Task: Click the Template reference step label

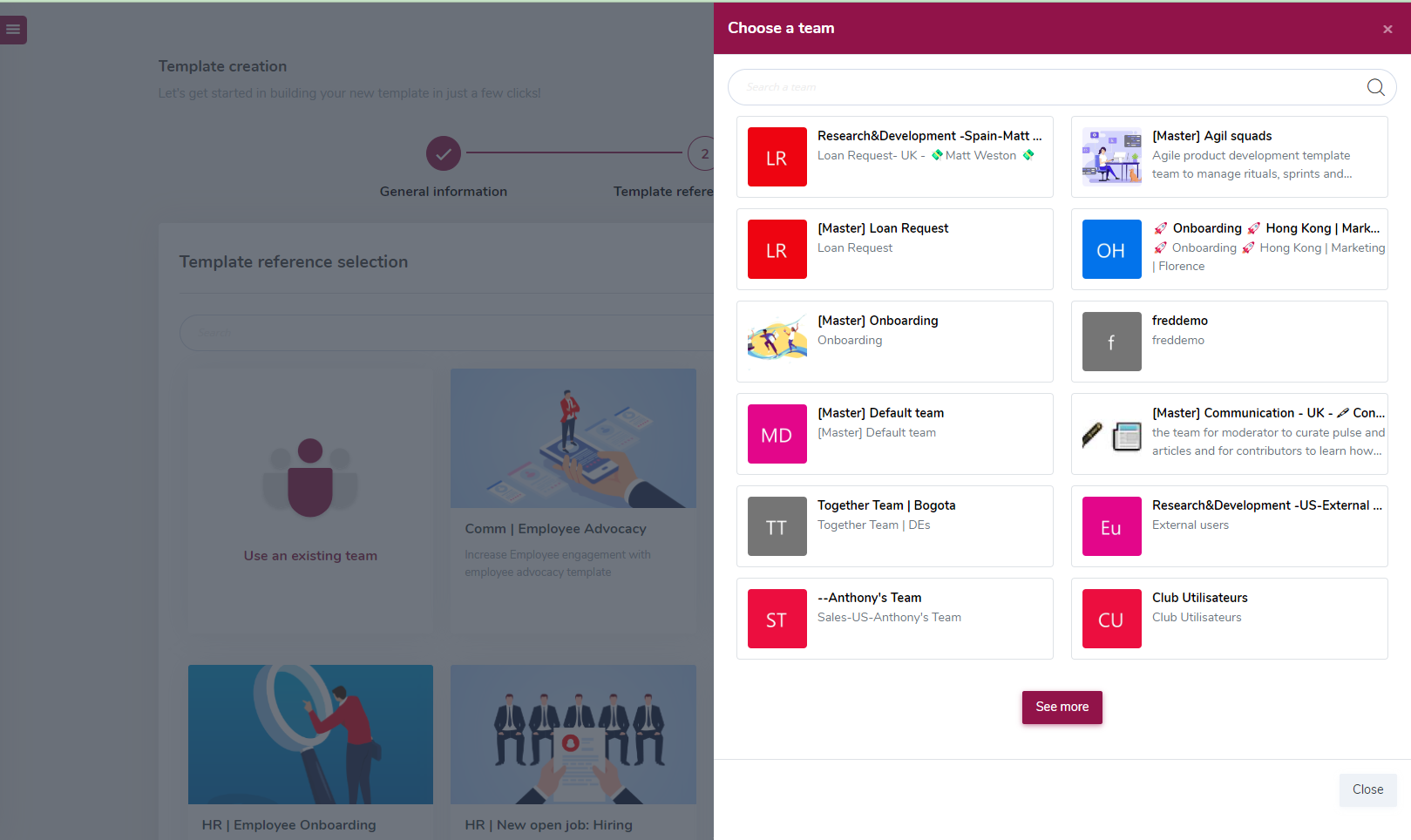Action: 663,192
